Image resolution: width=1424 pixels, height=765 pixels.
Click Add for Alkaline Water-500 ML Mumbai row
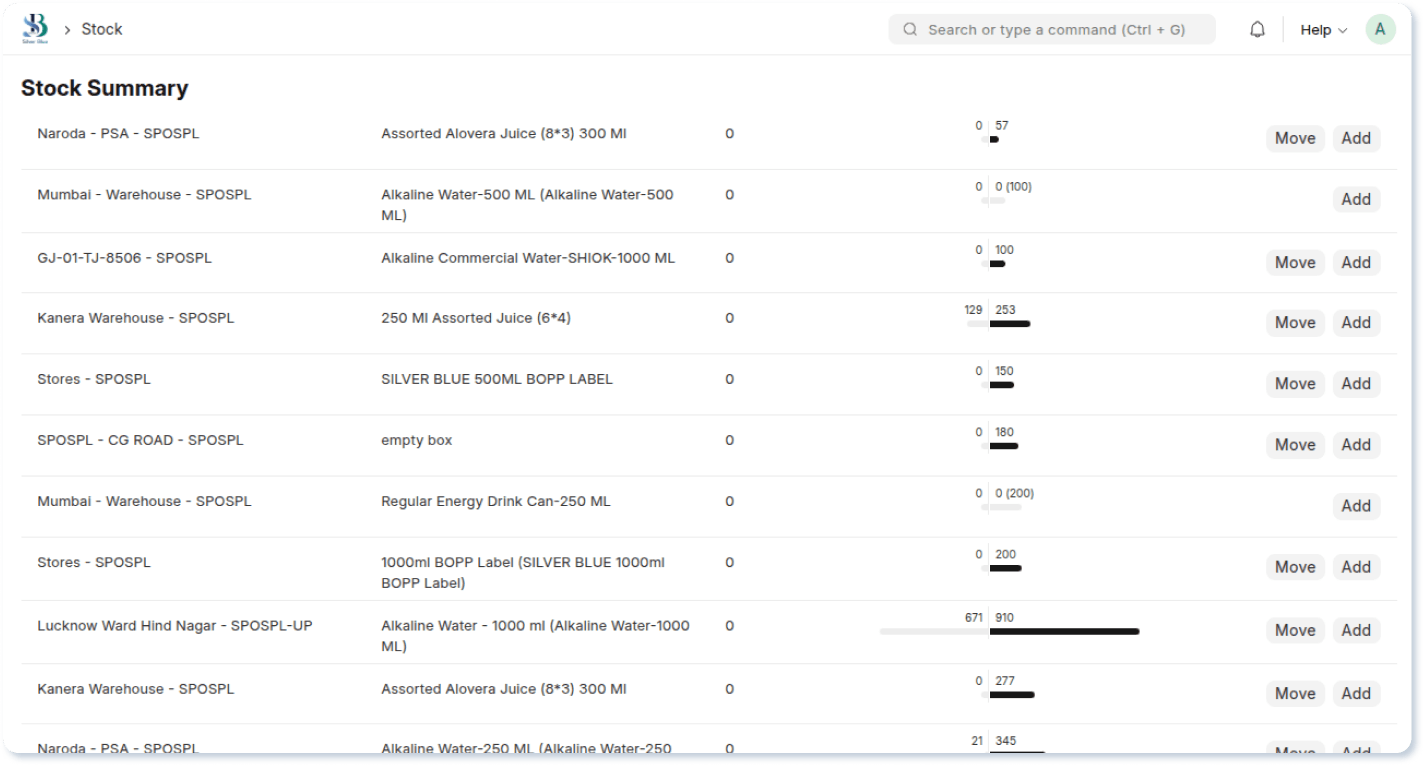[1355, 199]
